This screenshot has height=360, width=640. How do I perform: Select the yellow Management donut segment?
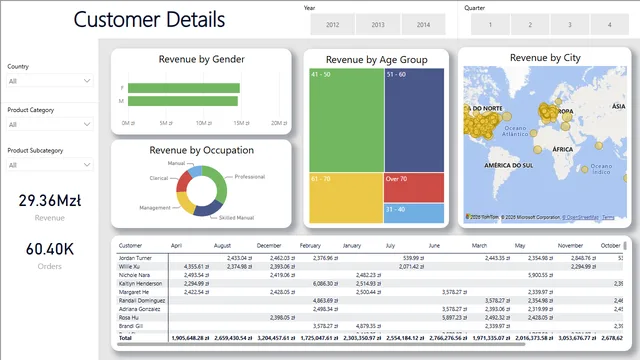point(184,202)
